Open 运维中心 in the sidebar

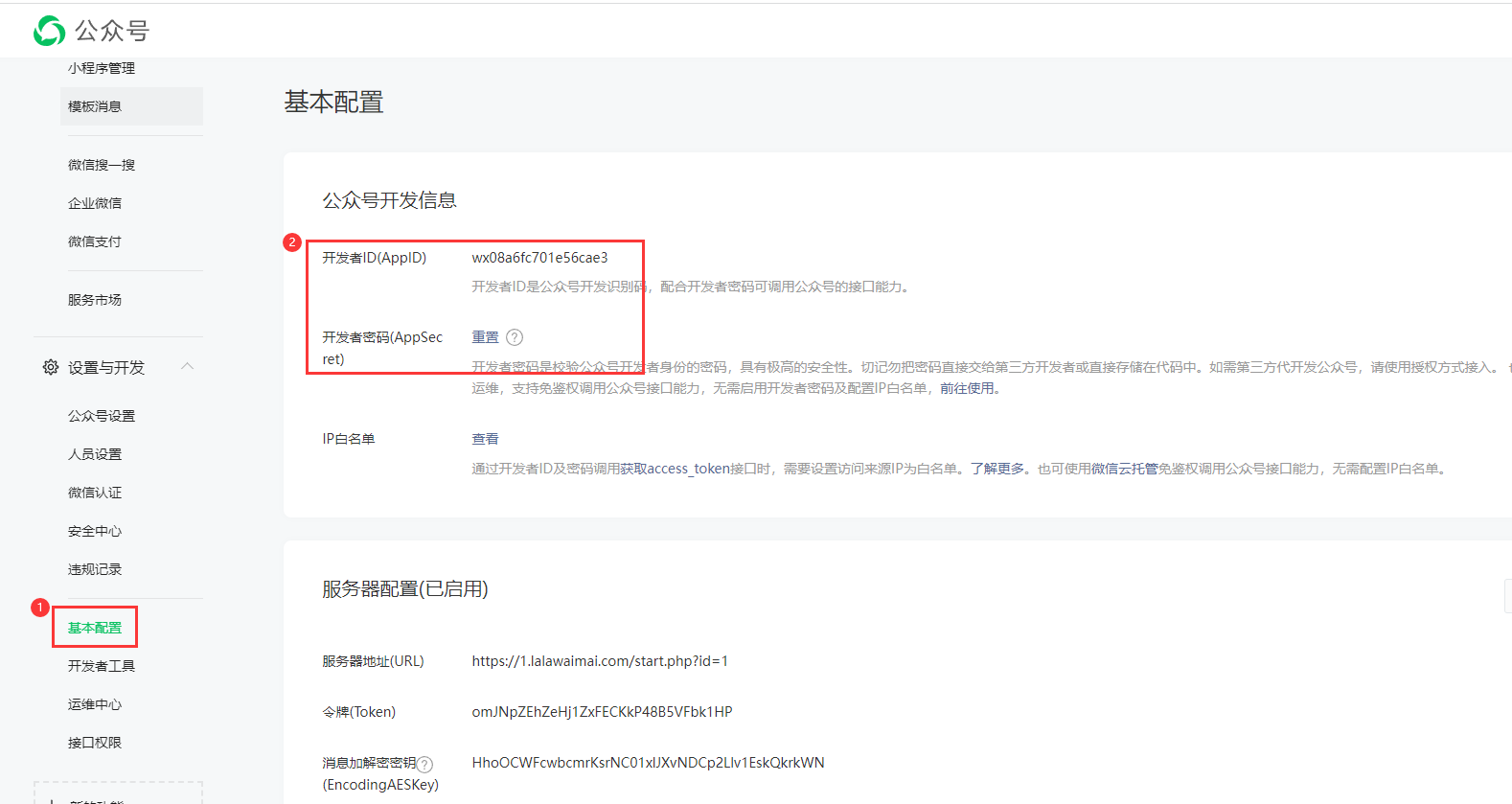95,704
